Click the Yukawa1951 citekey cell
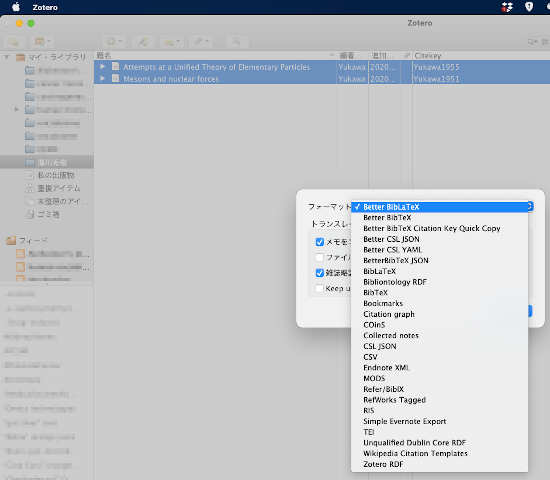The image size is (550, 480). 436,79
